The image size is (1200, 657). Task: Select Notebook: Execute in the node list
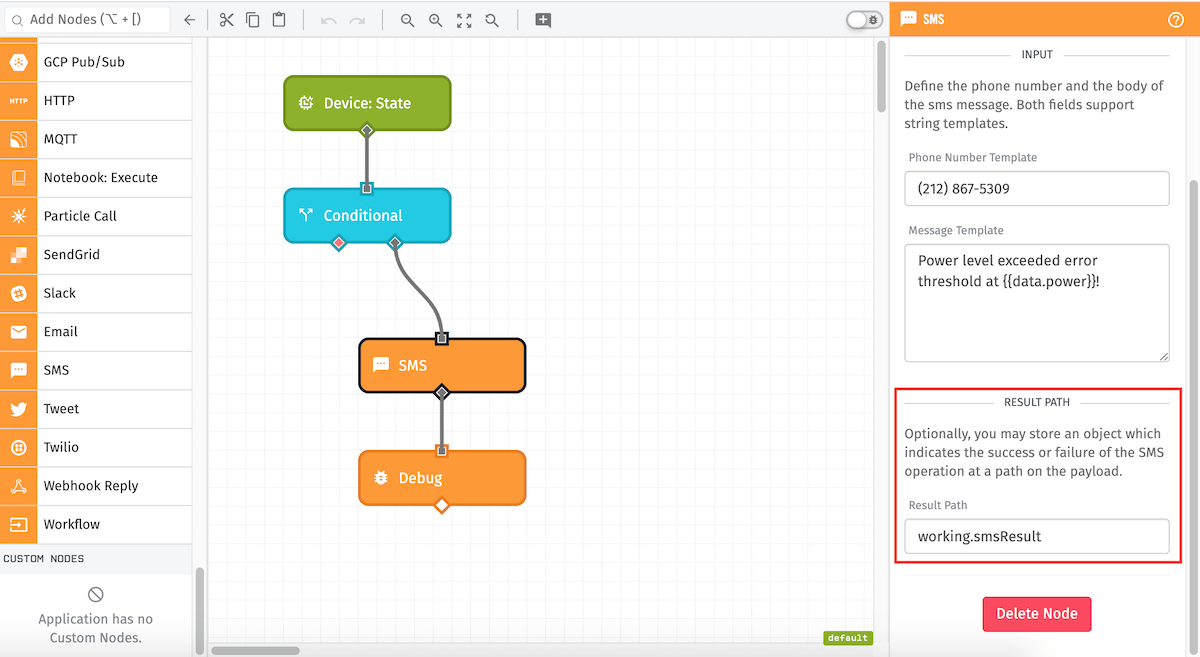[x=96, y=178]
